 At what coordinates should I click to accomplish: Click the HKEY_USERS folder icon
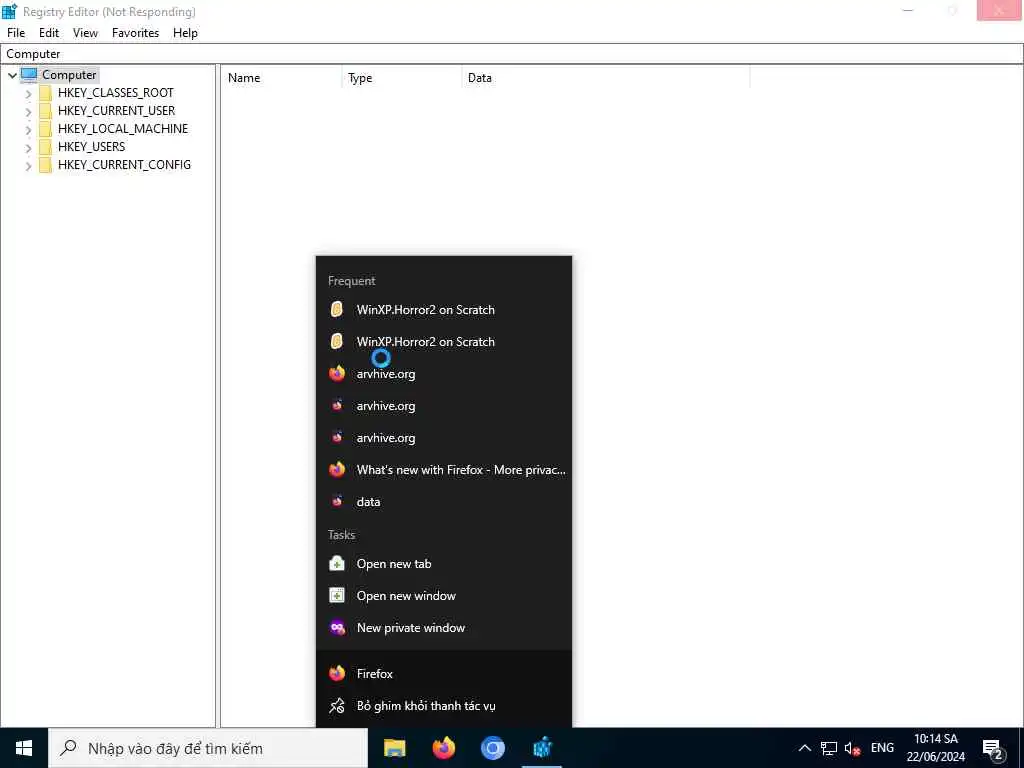[45, 147]
